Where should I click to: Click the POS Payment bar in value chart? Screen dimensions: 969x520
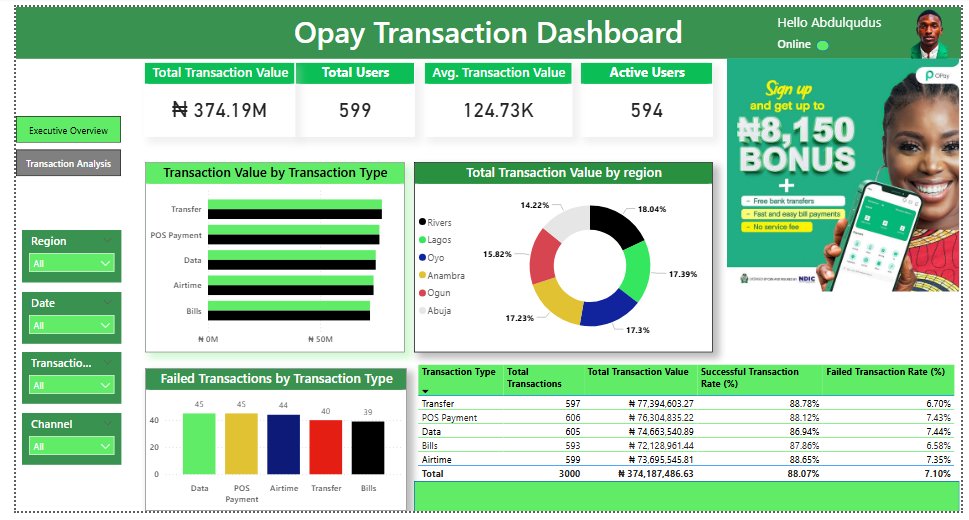click(x=294, y=235)
